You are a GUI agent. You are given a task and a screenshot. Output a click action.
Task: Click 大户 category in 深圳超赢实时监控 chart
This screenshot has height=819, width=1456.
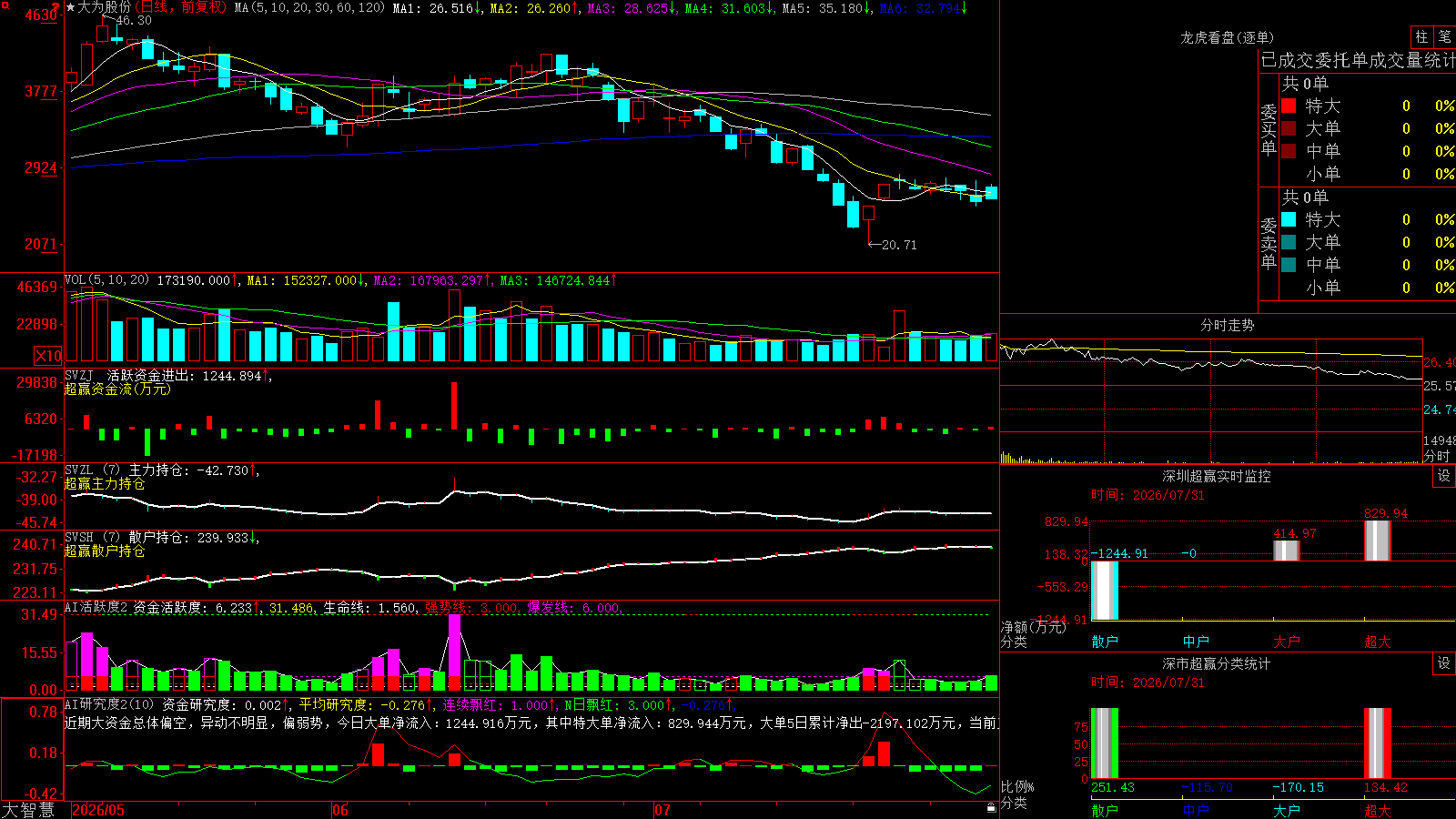click(x=1287, y=642)
